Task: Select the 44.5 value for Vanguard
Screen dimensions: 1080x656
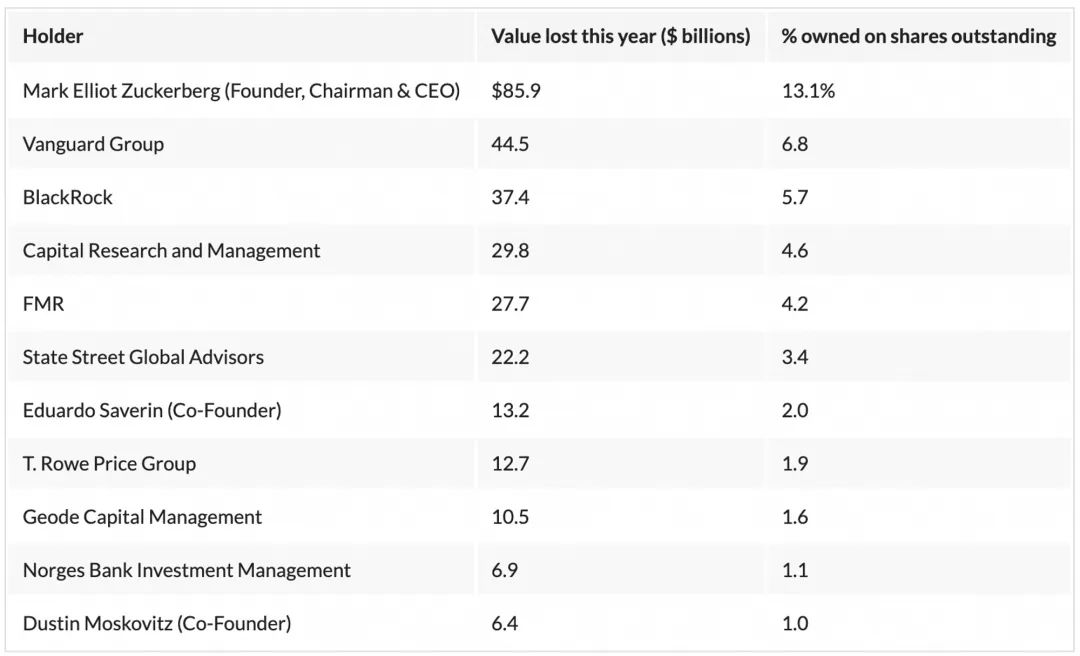Action: (510, 144)
